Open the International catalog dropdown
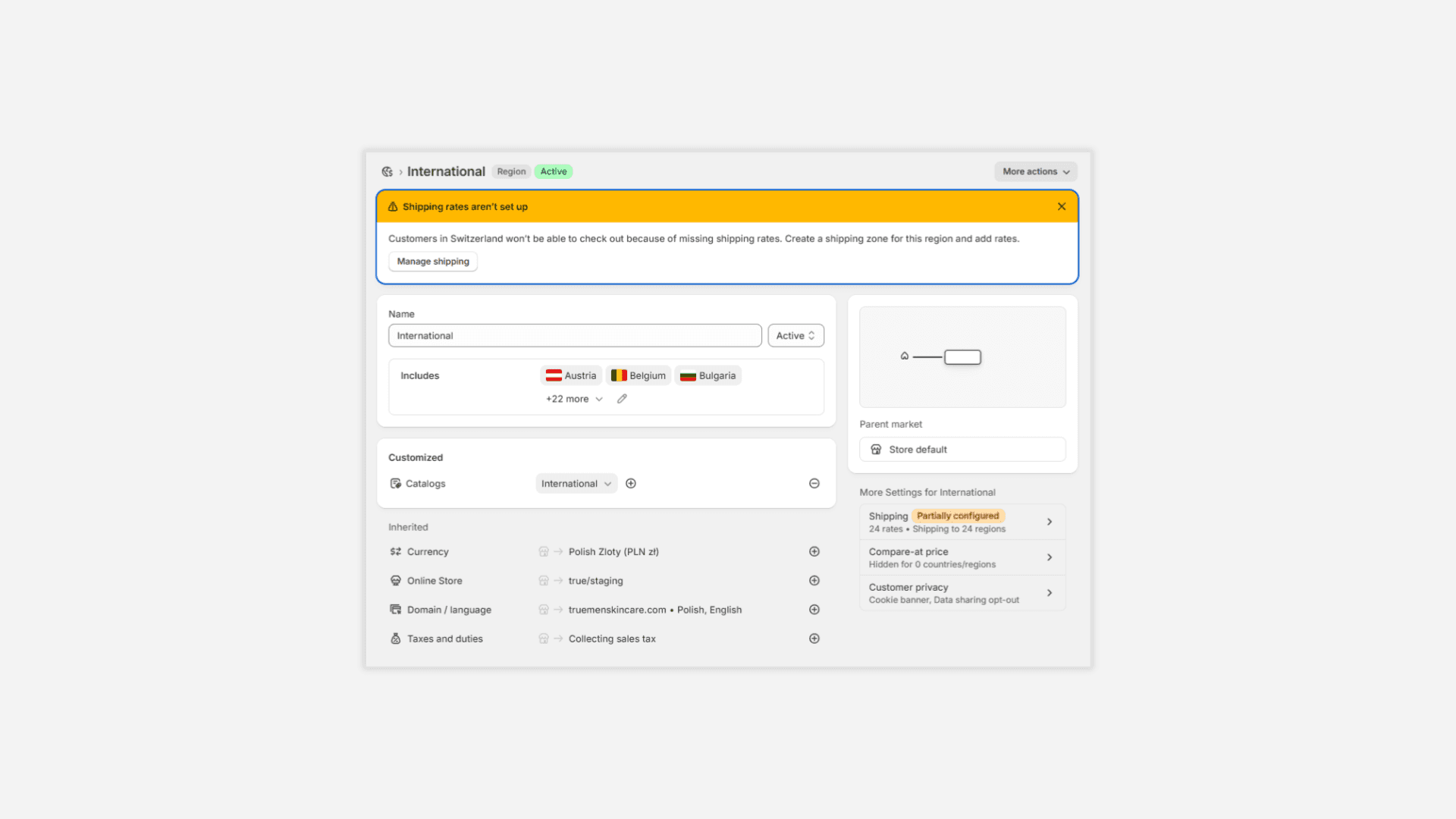Image resolution: width=1456 pixels, height=819 pixels. pos(576,484)
